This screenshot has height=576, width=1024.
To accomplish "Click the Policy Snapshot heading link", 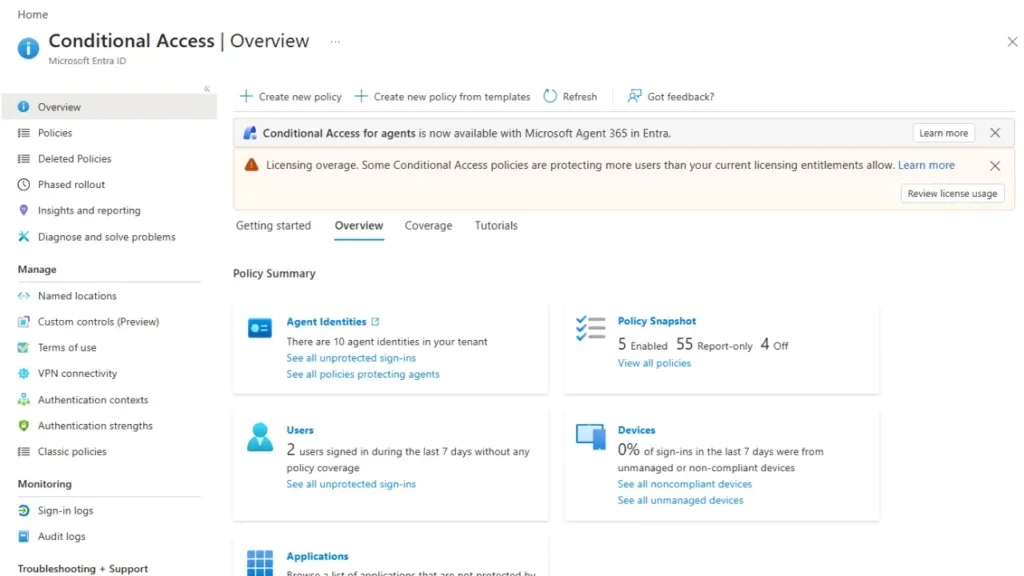I will [x=656, y=321].
